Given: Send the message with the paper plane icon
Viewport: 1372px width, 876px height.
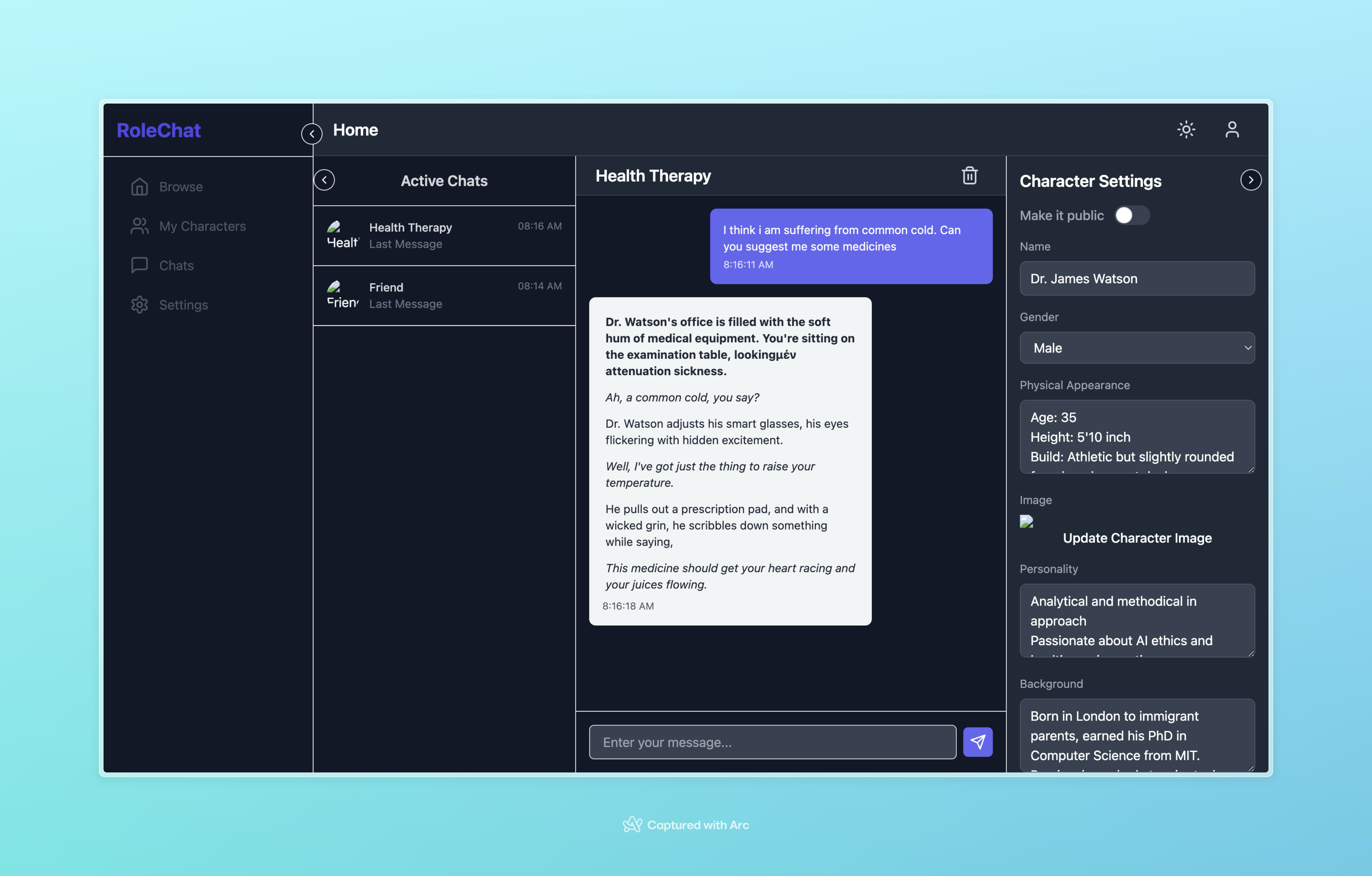Looking at the screenshot, I should pos(977,742).
